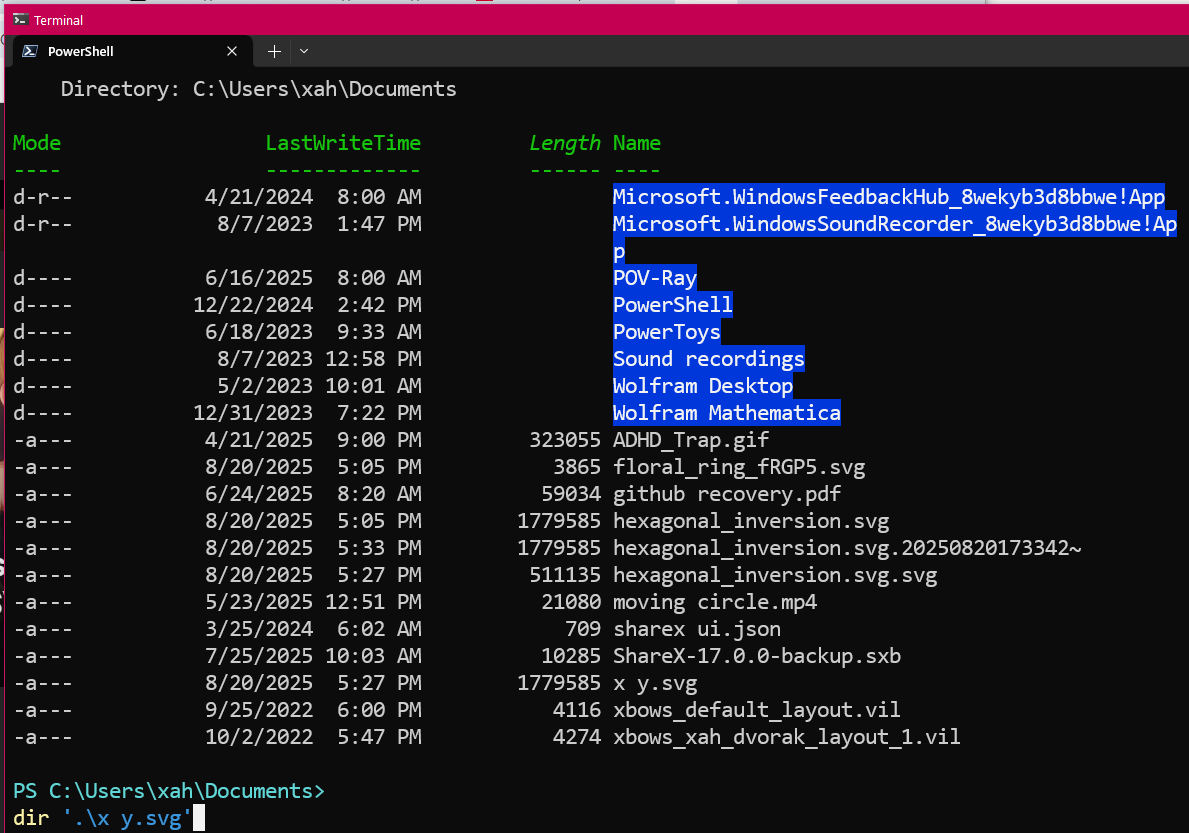Click the hexagonal_inversion.svg file name
1189x833 pixels.
[x=751, y=521]
